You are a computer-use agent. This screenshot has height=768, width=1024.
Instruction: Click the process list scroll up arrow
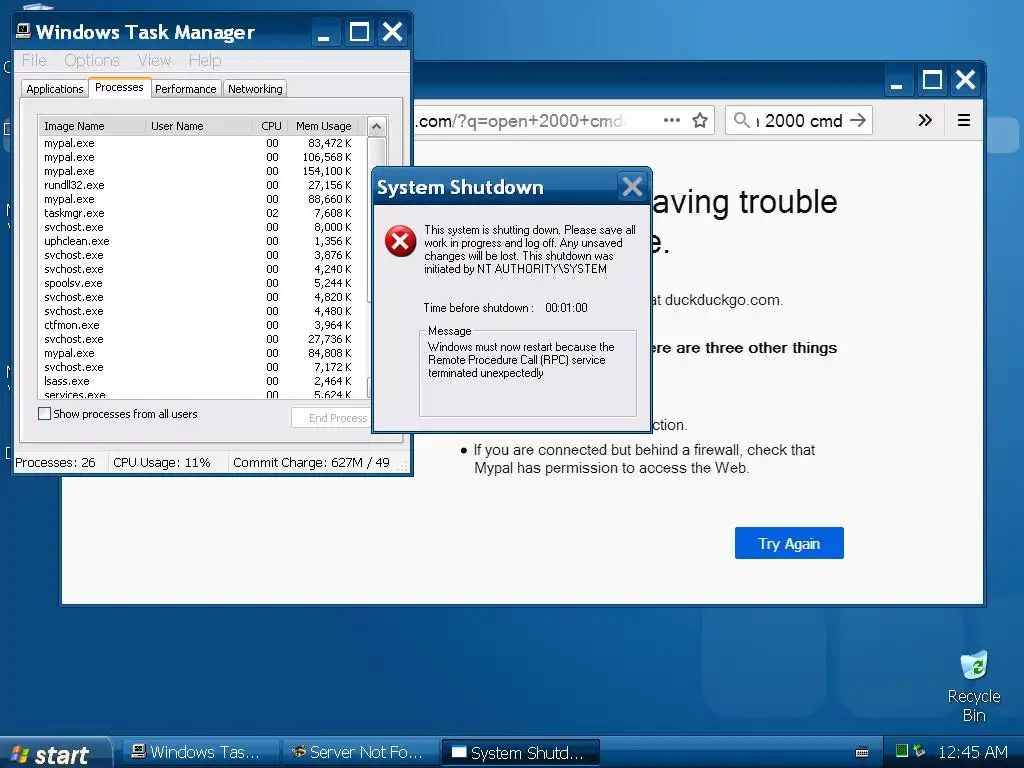[x=376, y=127]
